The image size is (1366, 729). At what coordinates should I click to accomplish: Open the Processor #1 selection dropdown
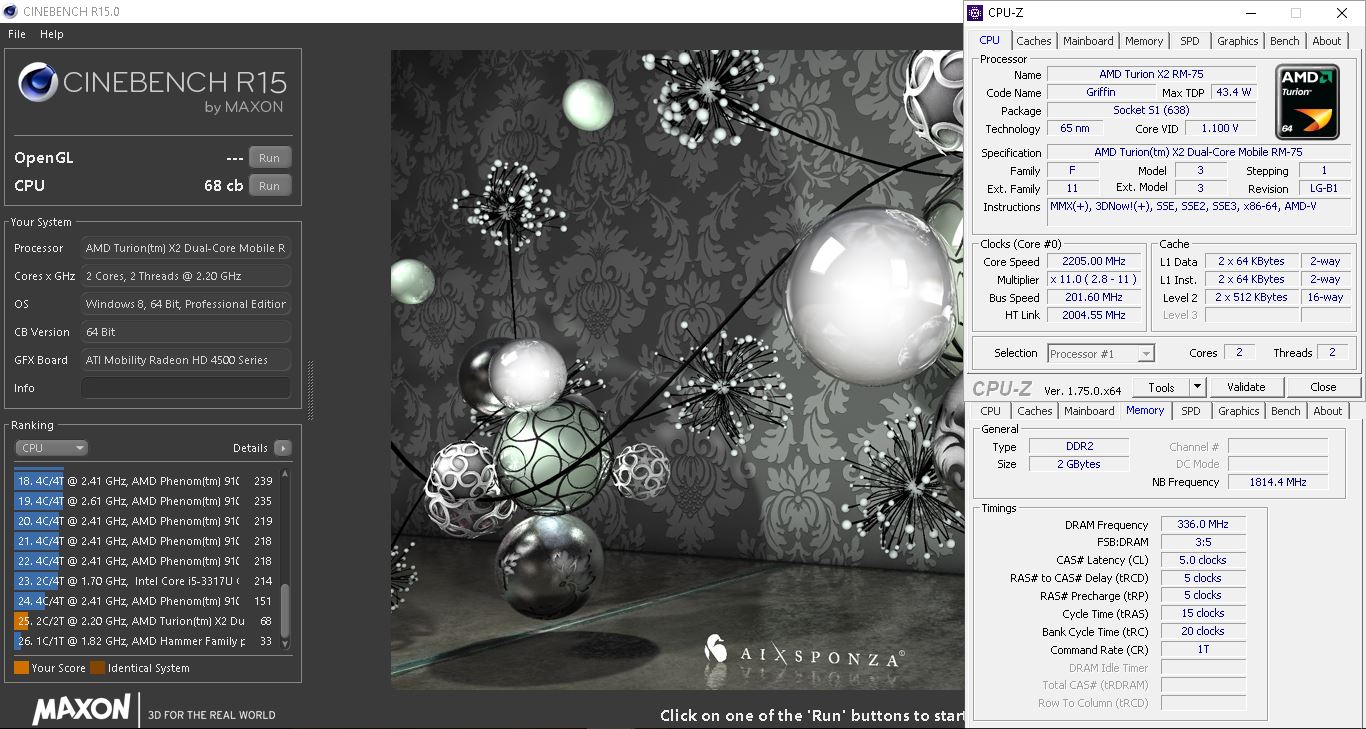click(1101, 354)
